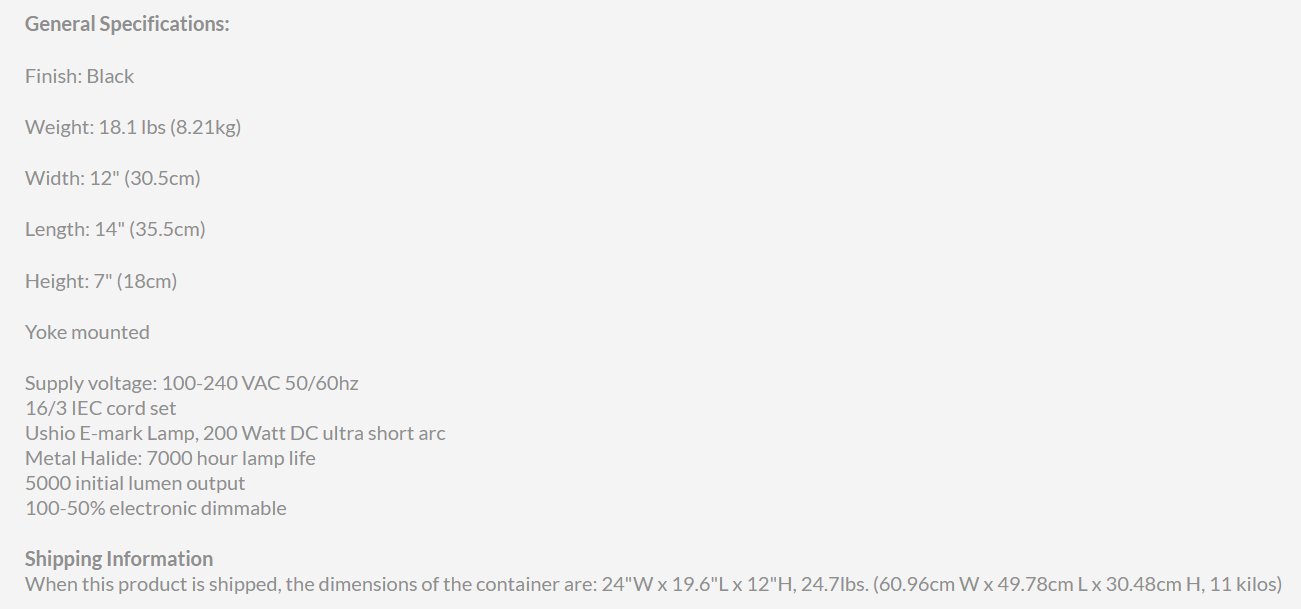This screenshot has width=1301, height=609.
Task: Click the Shipping Information heading
Action: tap(119, 558)
